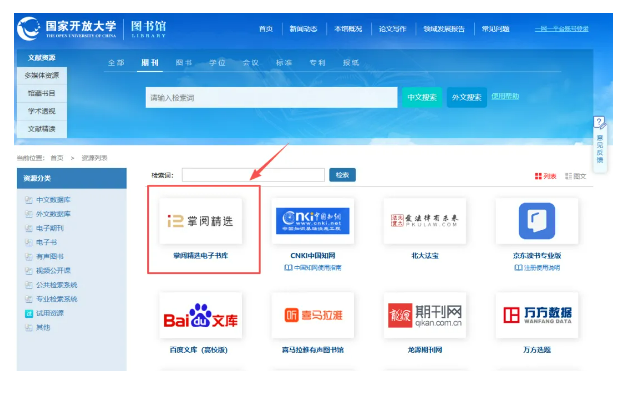This screenshot has height=396, width=624.
Task: Click the underlined link at top right
Action: [x=562, y=29]
